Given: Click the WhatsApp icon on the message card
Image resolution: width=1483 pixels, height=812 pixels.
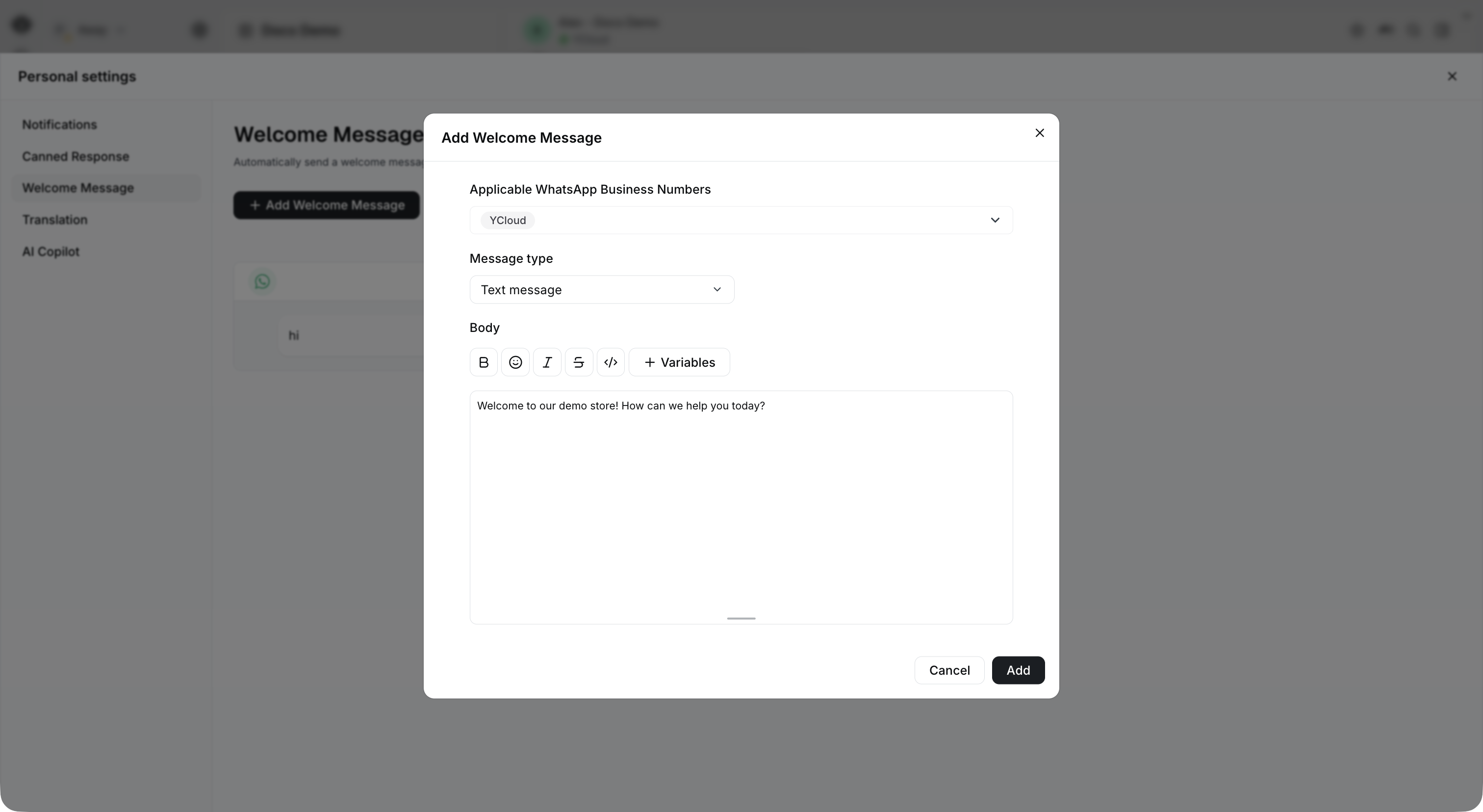Looking at the screenshot, I should (x=262, y=281).
